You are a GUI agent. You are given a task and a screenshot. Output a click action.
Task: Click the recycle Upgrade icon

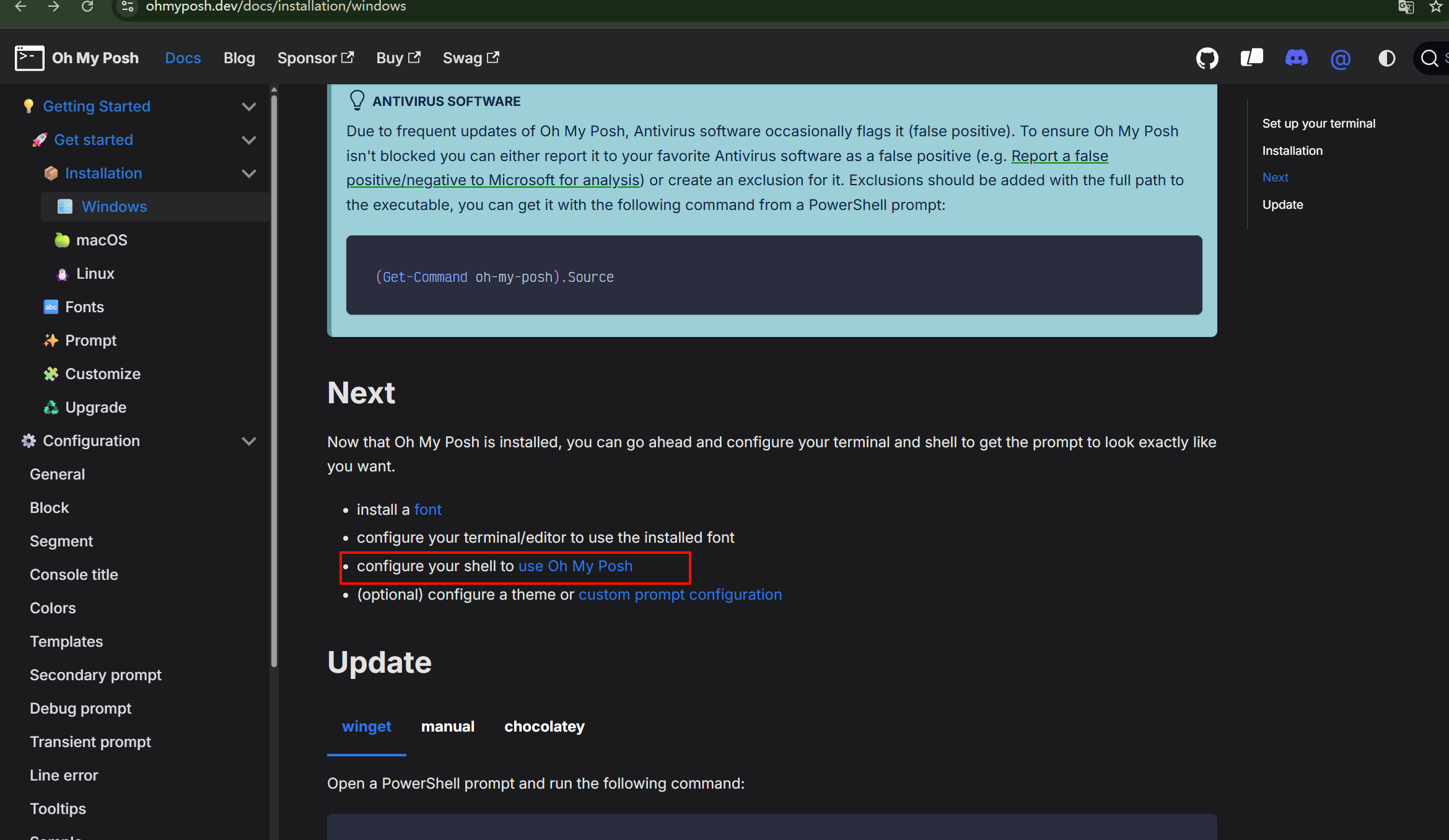(51, 407)
